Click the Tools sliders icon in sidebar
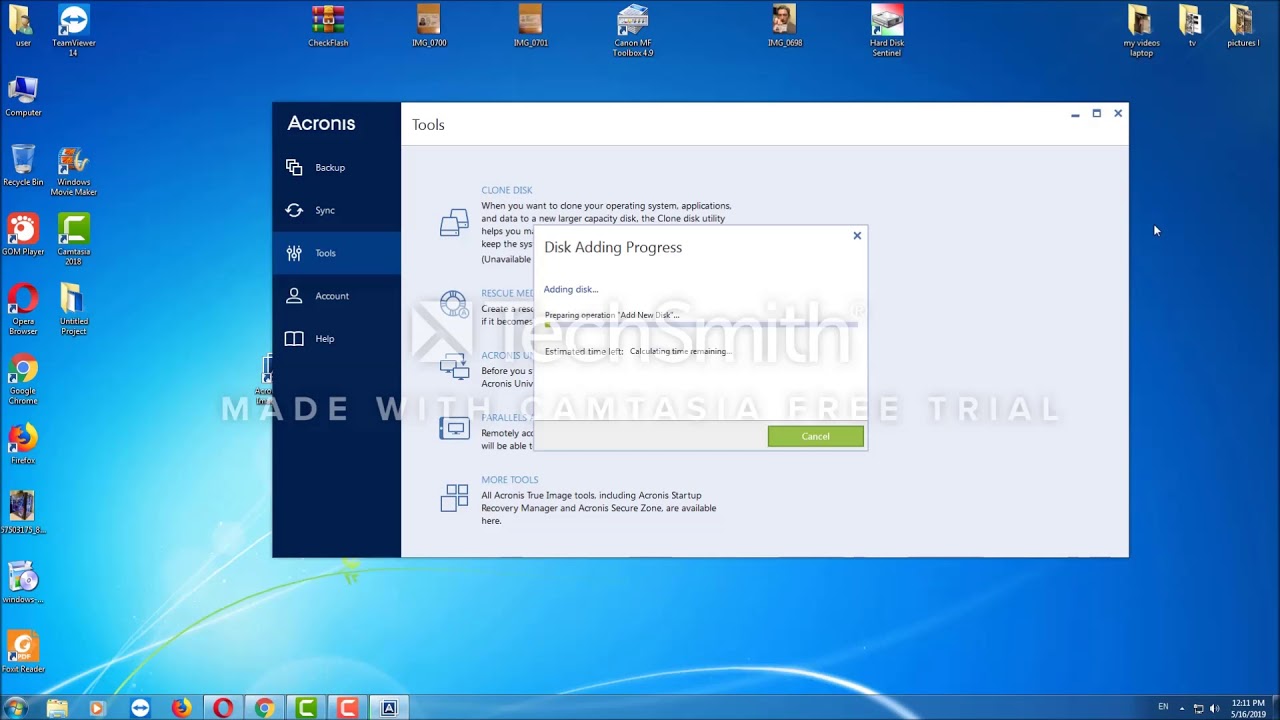Viewport: 1280px width, 720px height. pos(294,253)
